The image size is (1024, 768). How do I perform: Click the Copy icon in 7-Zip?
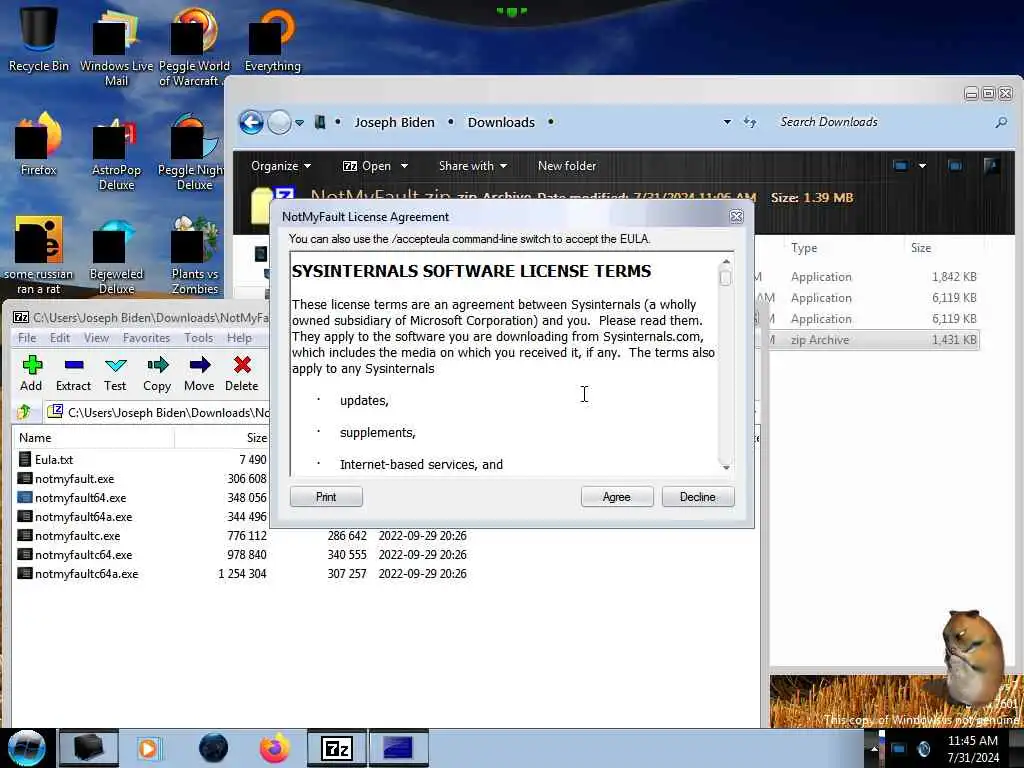point(157,373)
